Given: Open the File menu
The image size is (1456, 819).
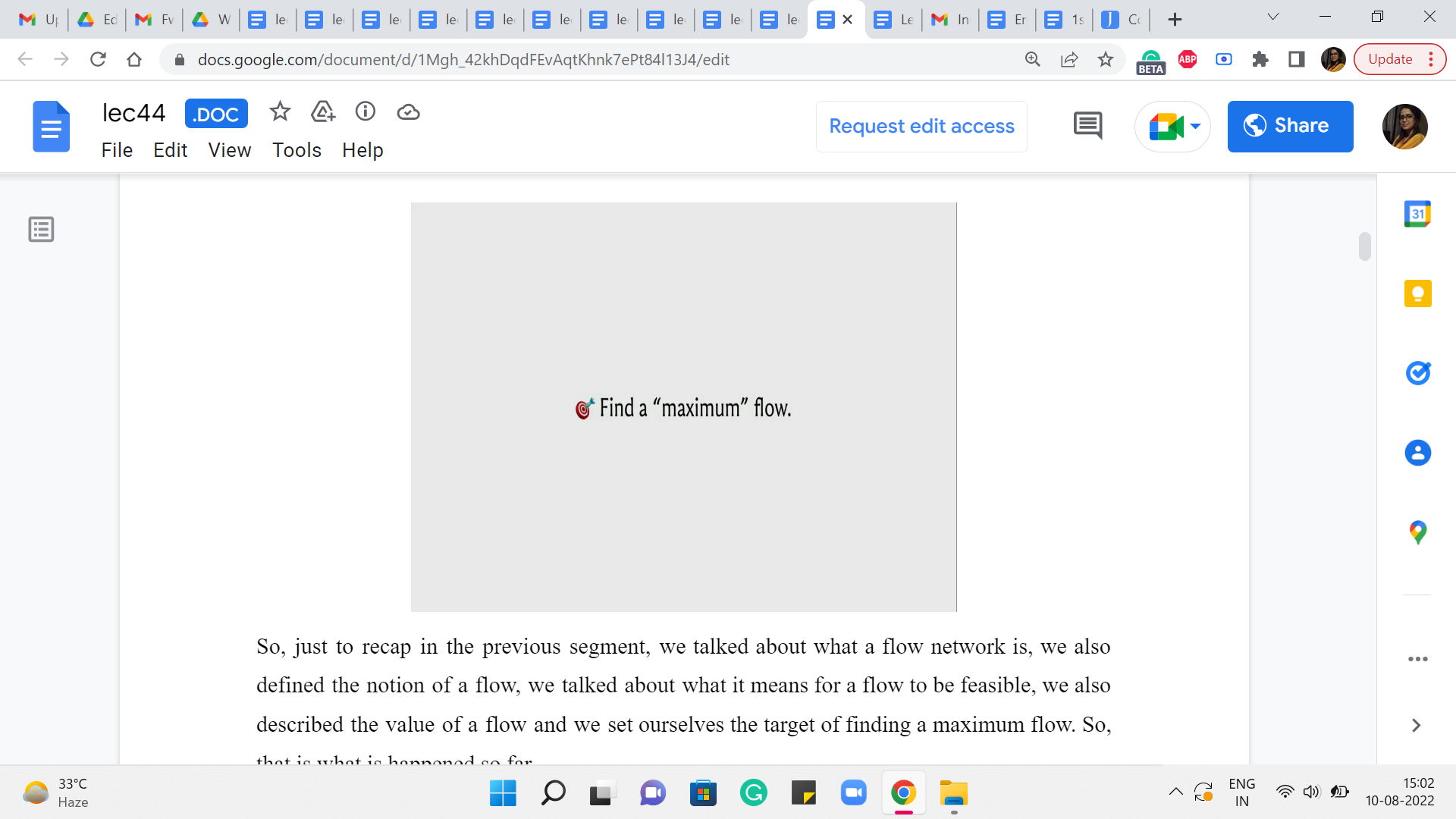Looking at the screenshot, I should pos(117,150).
